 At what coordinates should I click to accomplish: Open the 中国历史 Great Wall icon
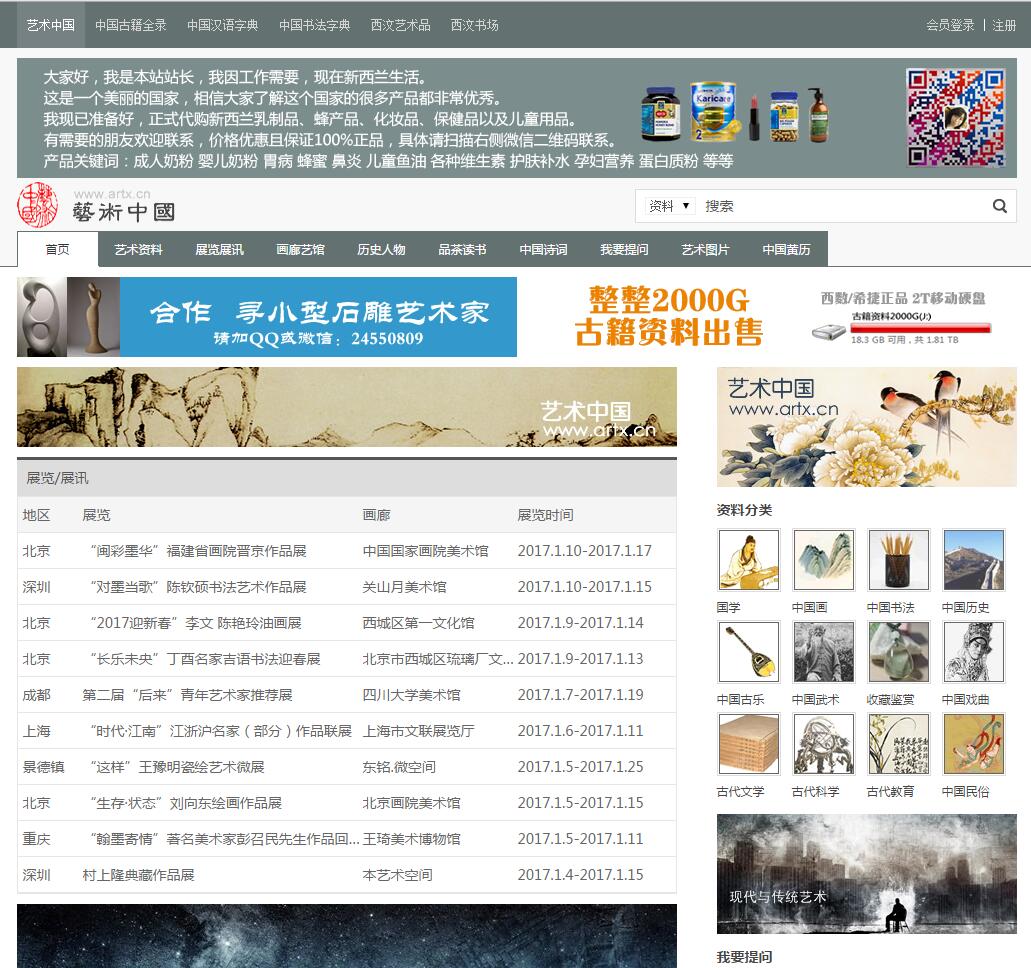[973, 560]
